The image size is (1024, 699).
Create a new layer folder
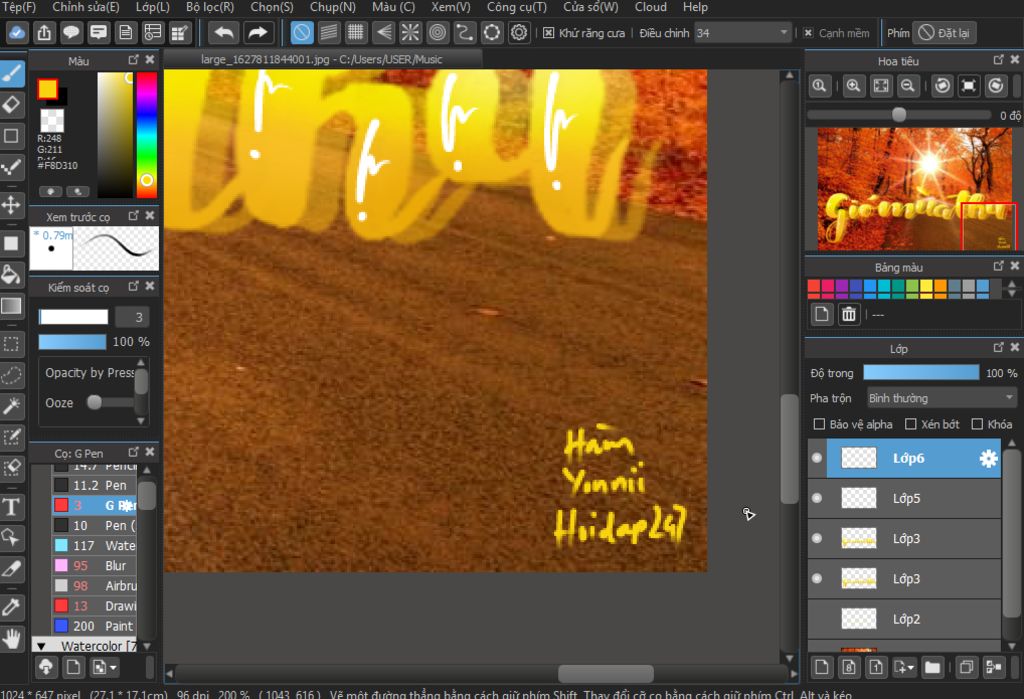933,667
